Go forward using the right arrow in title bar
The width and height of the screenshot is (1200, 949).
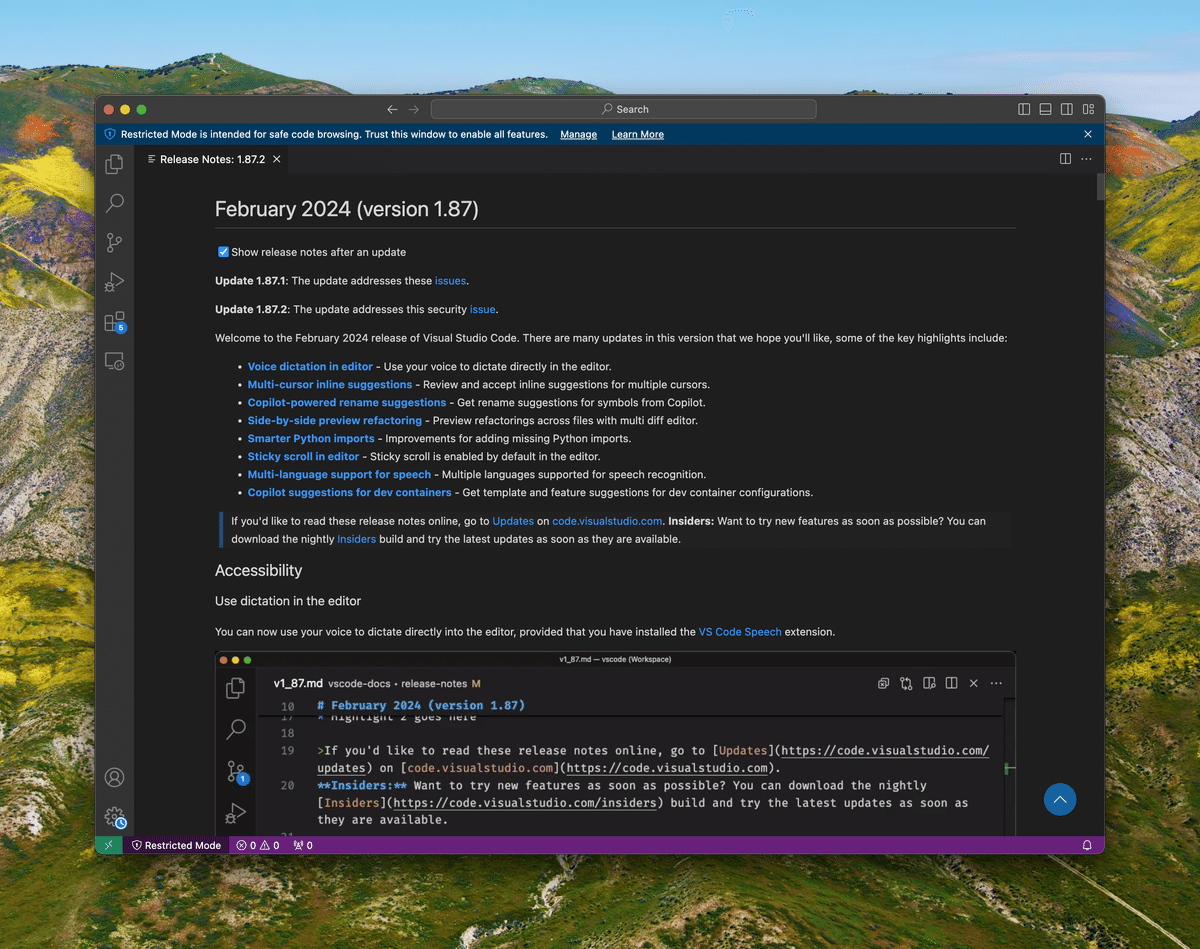(414, 109)
